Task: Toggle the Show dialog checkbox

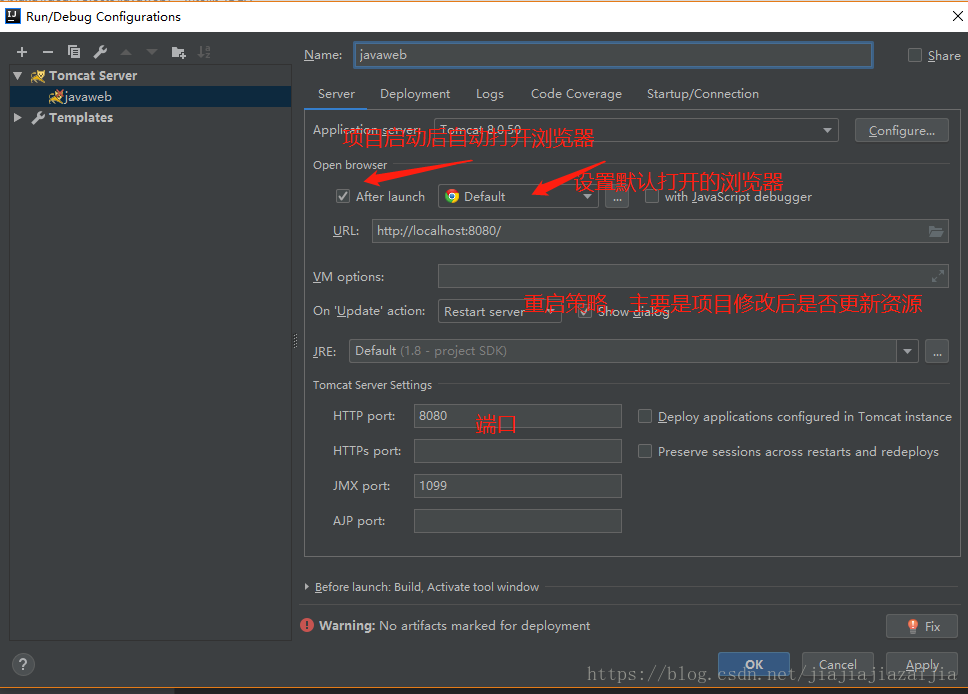Action: [585, 312]
